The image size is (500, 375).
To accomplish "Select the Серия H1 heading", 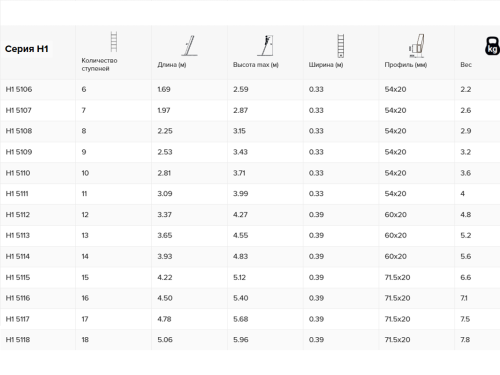I will [x=27, y=49].
